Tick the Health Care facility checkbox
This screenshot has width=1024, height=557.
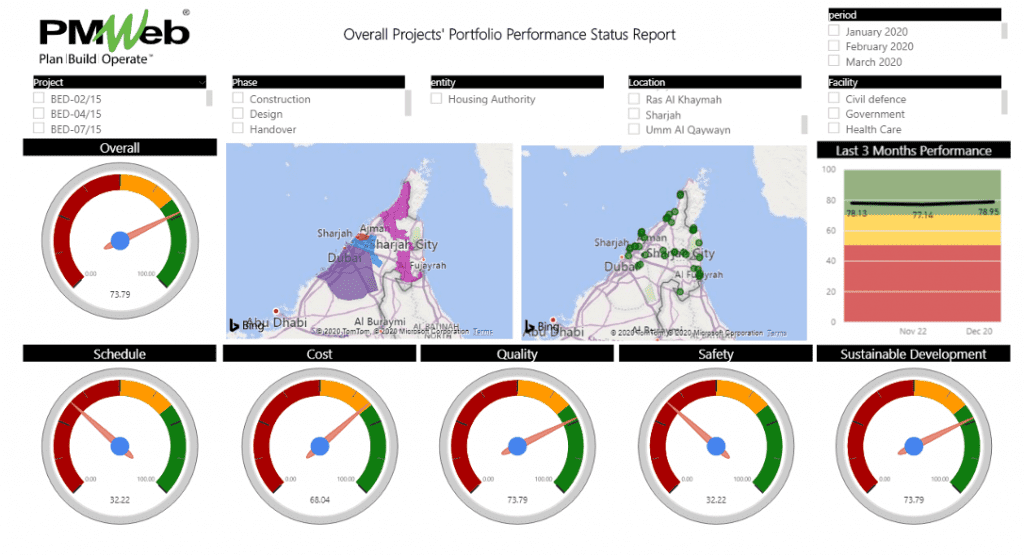(x=833, y=128)
